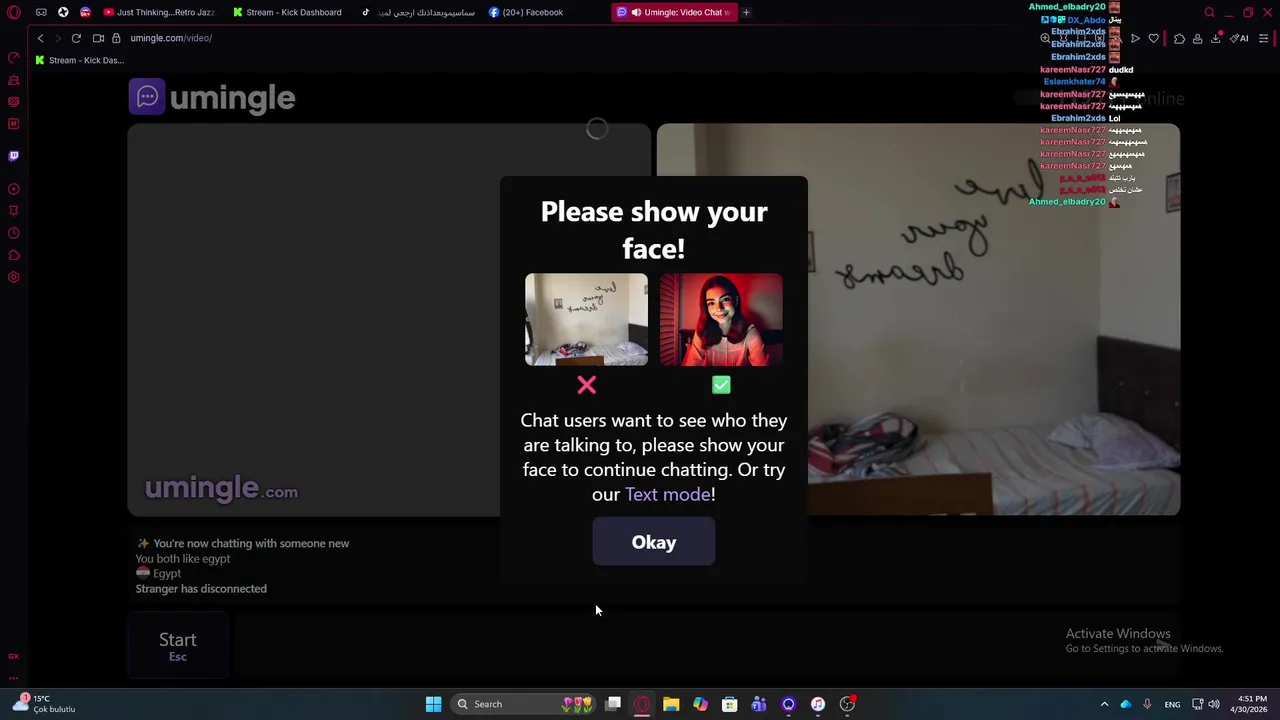1280x720 pixels.
Task: Switch to the TikTok Arabic-titled tab
Action: [x=420, y=12]
